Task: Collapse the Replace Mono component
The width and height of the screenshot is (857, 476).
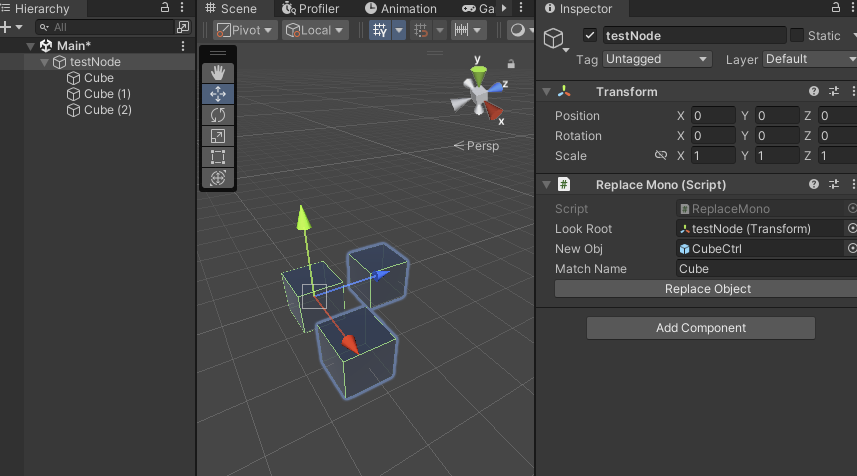Action: click(x=546, y=185)
